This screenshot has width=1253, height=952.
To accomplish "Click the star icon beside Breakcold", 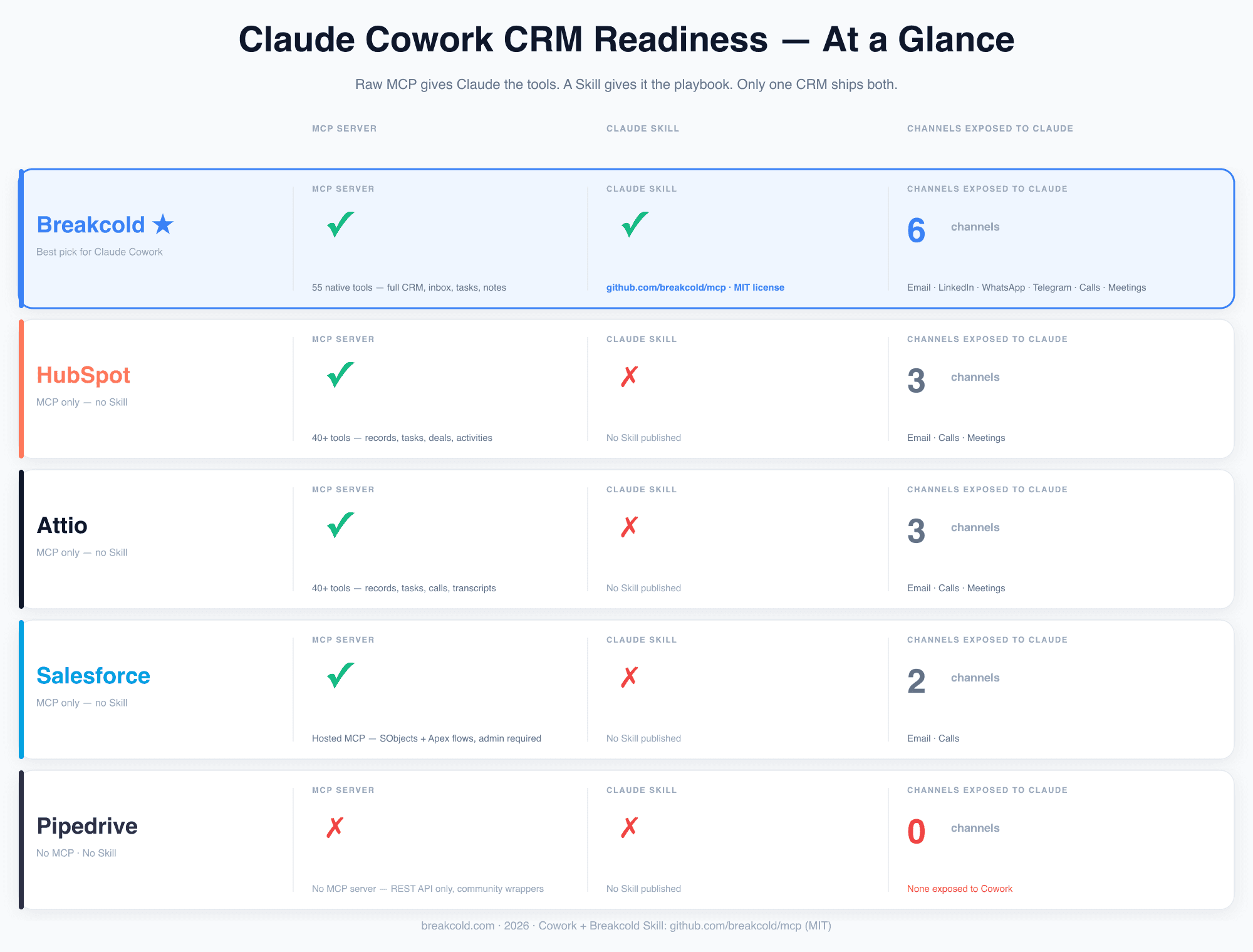I will [x=163, y=224].
